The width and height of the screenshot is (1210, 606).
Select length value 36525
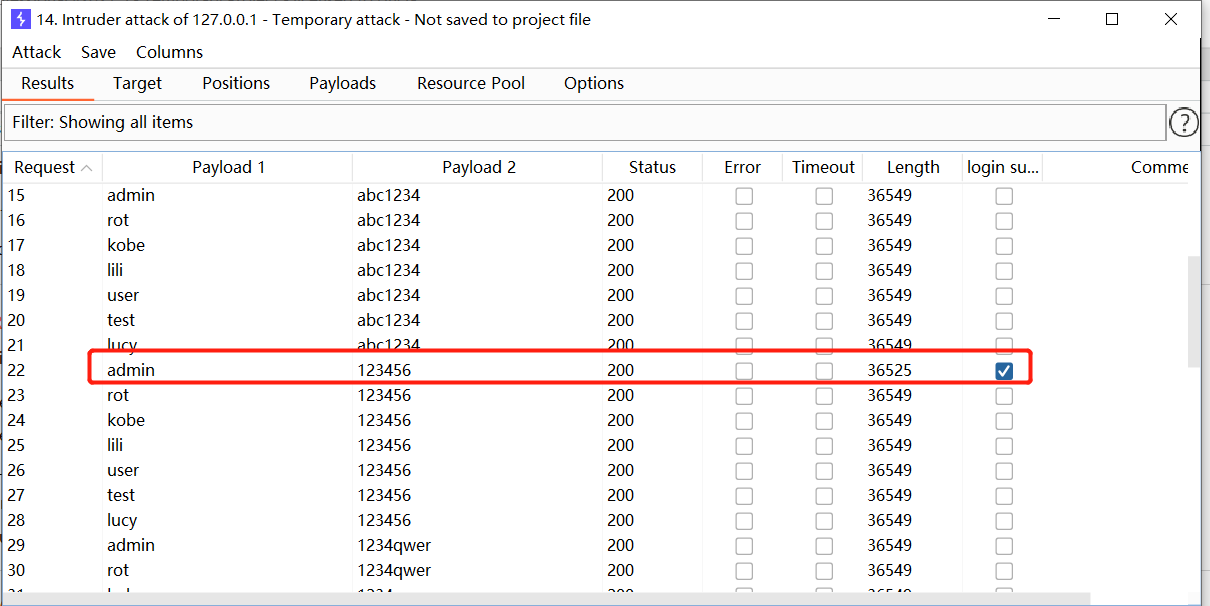(889, 370)
